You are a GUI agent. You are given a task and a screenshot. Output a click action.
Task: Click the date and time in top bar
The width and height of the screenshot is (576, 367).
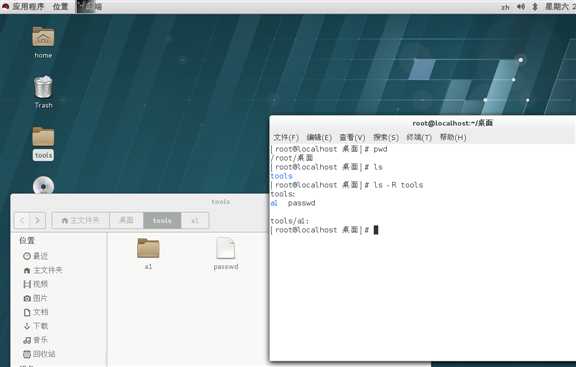click(560, 7)
